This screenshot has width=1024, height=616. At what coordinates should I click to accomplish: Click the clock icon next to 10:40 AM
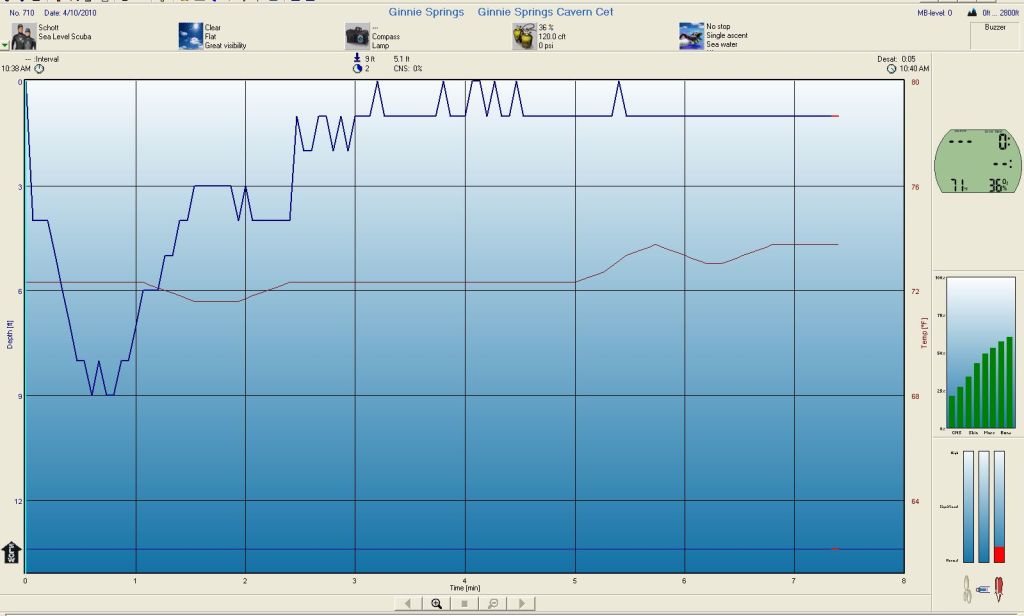[891, 69]
